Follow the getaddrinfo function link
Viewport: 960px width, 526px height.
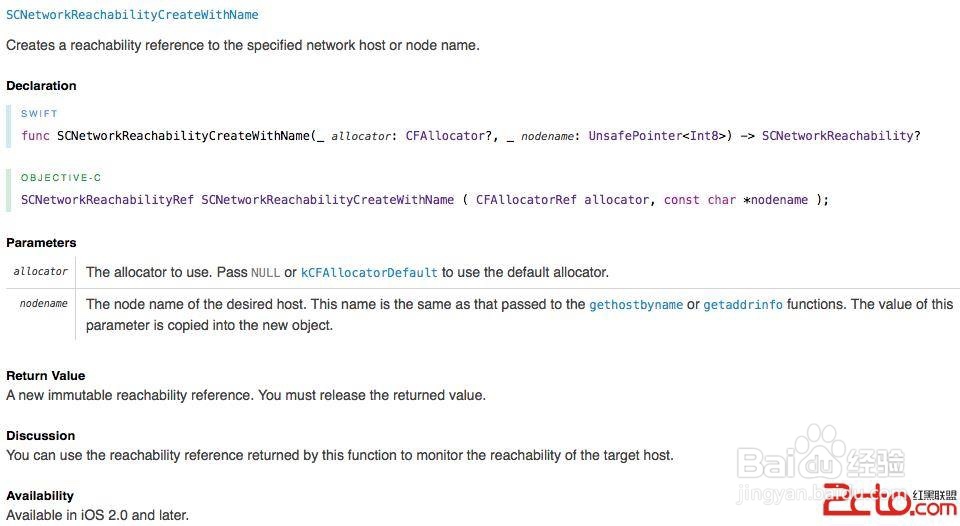pyautogui.click(x=743, y=304)
